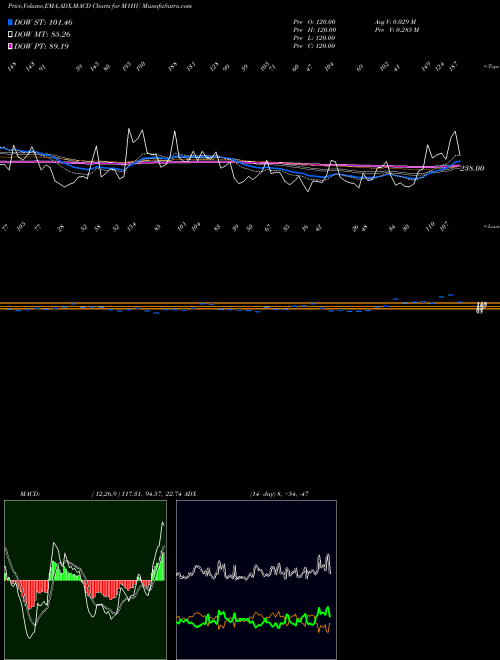Click the 'Pre V: 0.285 M' volume text
This screenshot has height=660, width=500.
(x=396, y=30)
